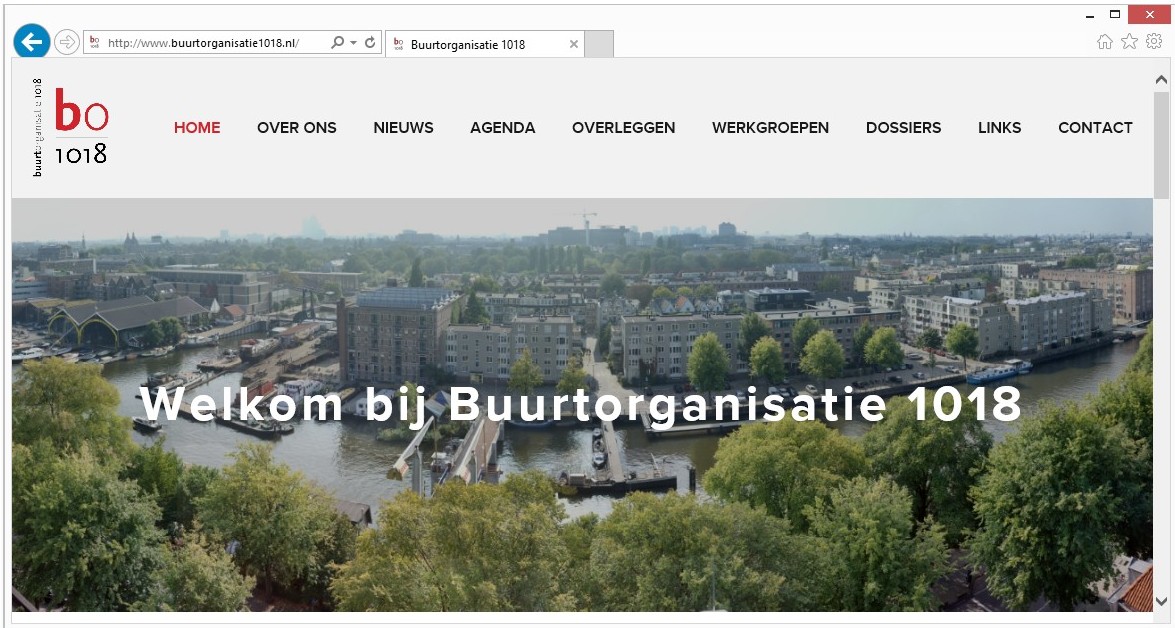Open the OVER ONS menu item

click(x=297, y=128)
